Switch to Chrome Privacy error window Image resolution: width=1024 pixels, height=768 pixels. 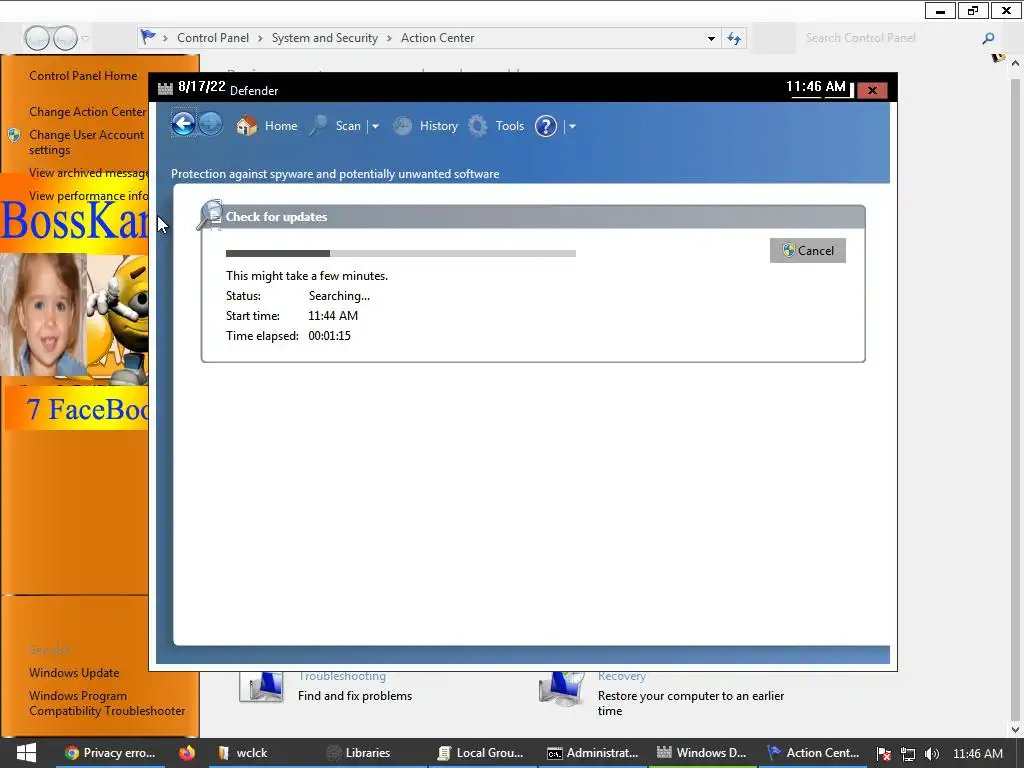point(110,753)
